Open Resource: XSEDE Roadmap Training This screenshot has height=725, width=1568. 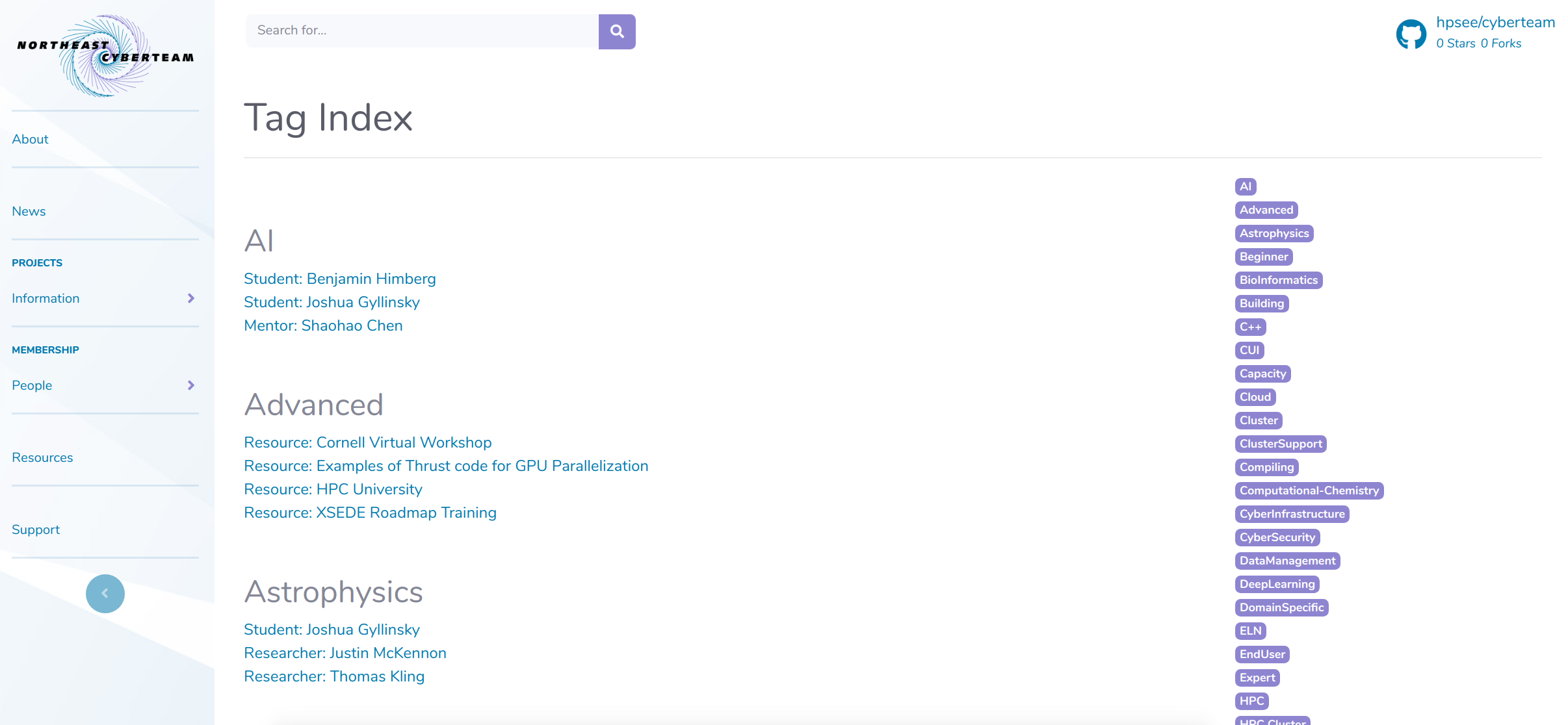tap(370, 513)
